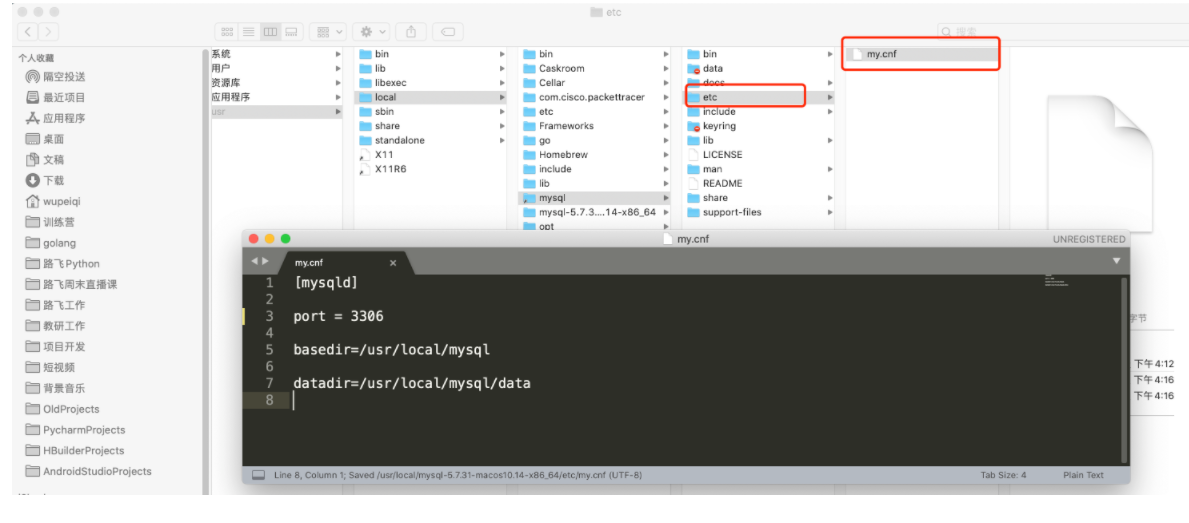The height and width of the screenshot is (523, 1189).
Task: Expand the Cellar folder arrow
Action: point(666,83)
